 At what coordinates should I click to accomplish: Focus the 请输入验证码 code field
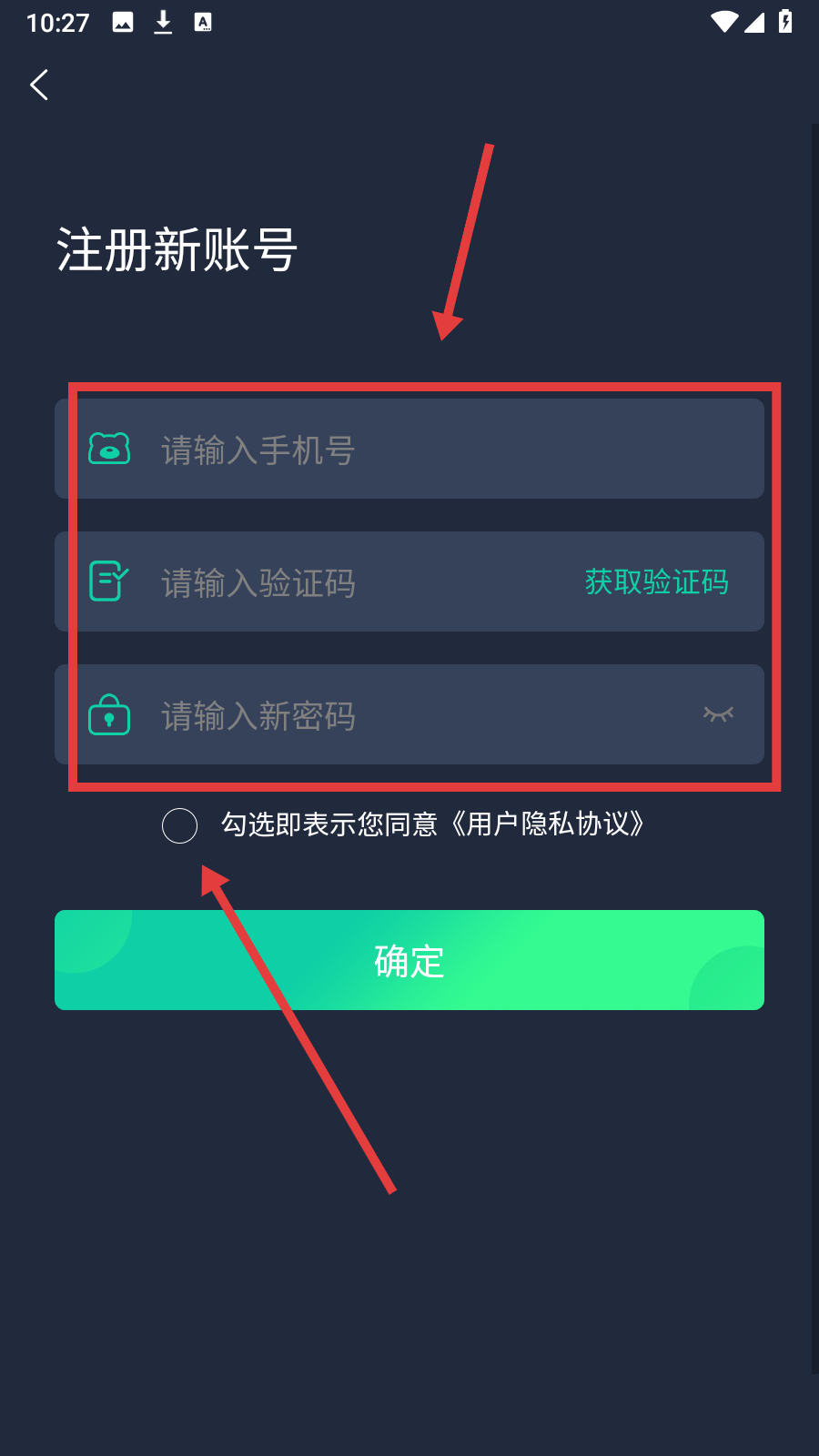click(364, 581)
